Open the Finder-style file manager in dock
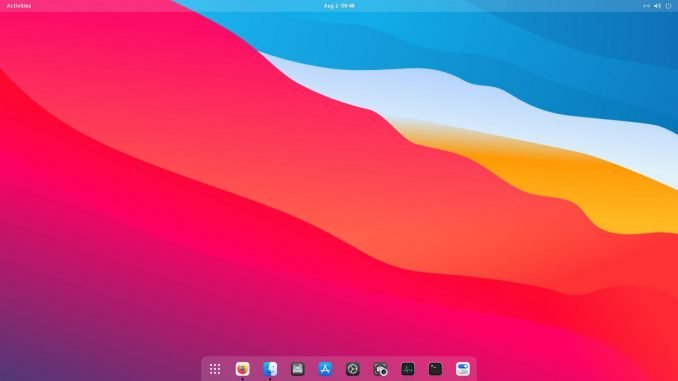 [x=270, y=369]
